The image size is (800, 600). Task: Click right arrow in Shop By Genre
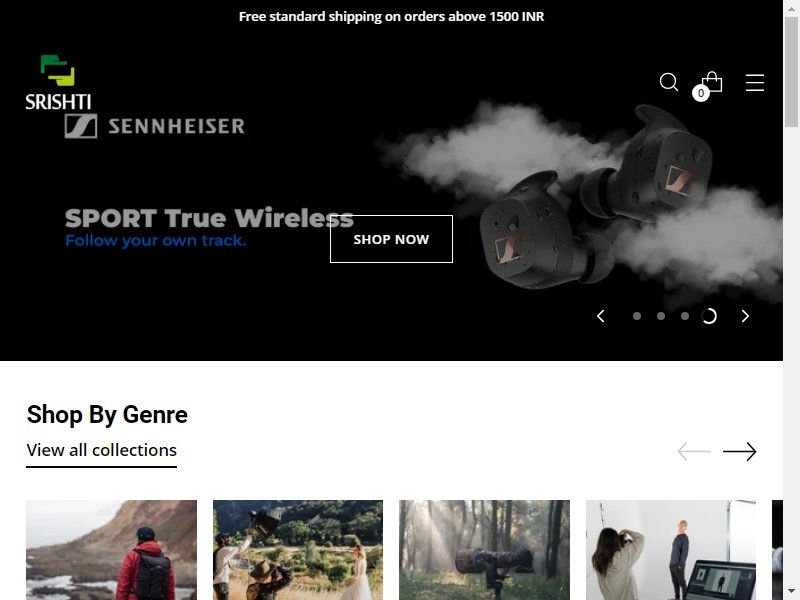click(739, 452)
